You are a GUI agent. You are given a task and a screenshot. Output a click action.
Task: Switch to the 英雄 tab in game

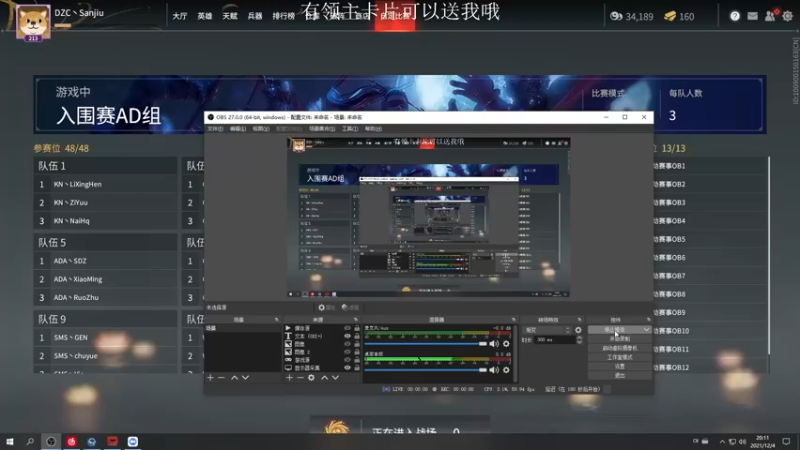205,16
